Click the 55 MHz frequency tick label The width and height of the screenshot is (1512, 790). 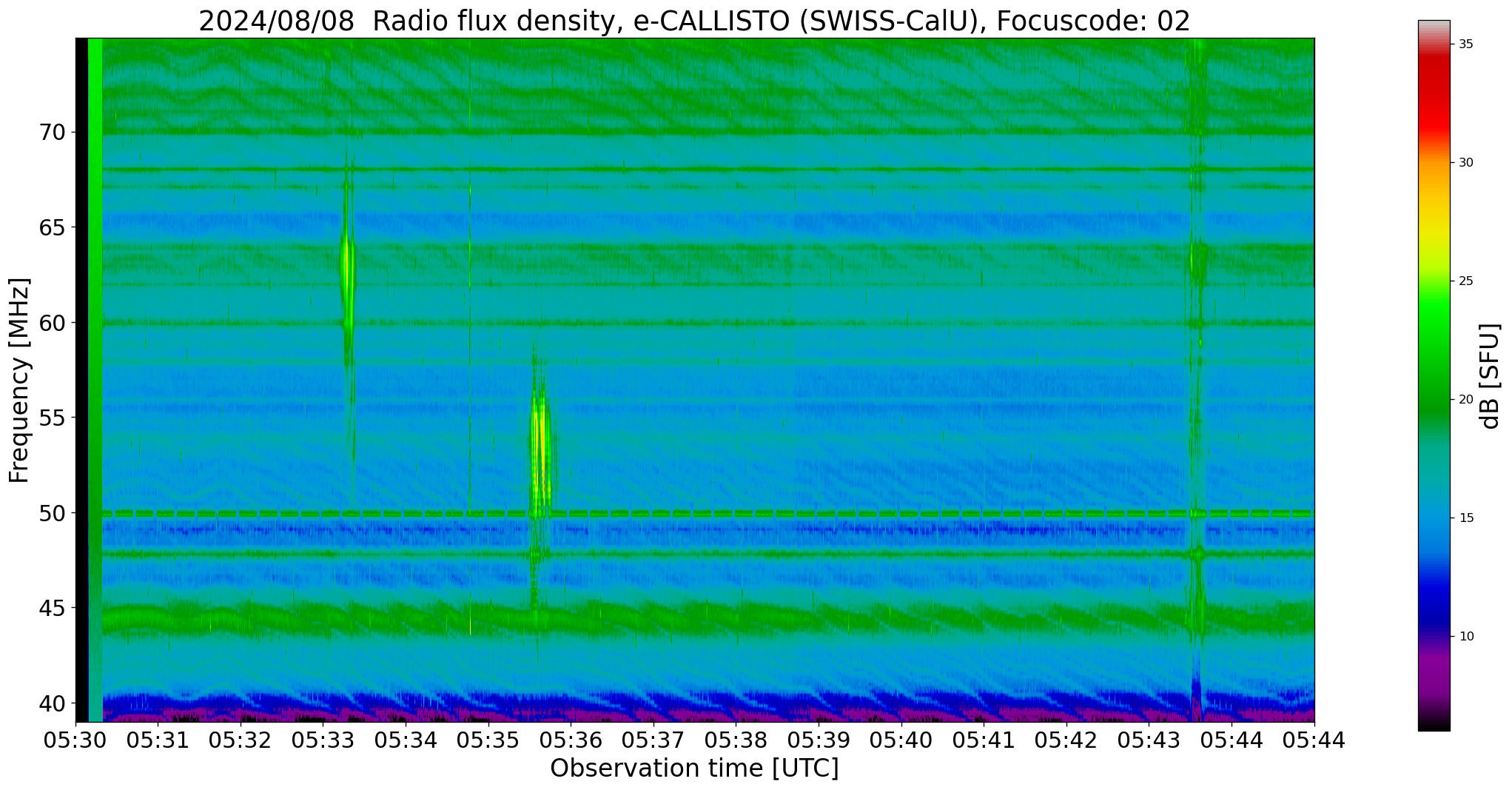[x=52, y=418]
